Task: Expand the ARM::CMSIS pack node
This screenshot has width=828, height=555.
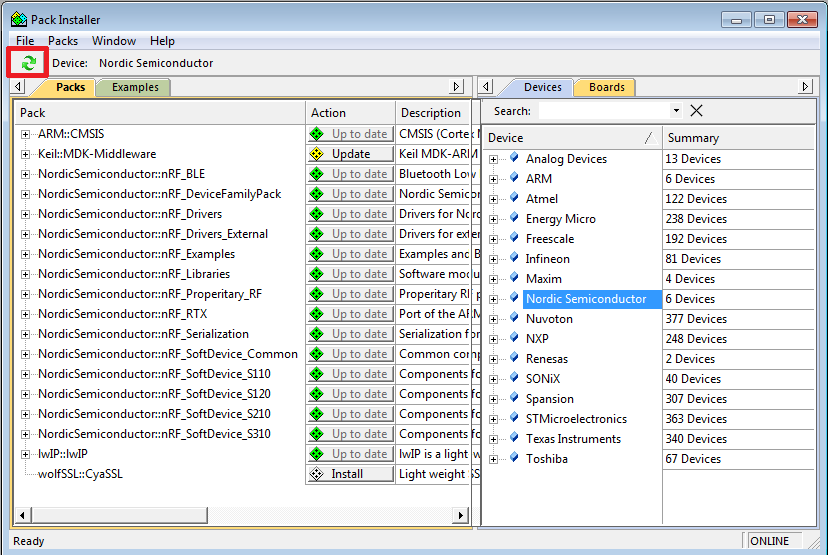Action: click(25, 134)
